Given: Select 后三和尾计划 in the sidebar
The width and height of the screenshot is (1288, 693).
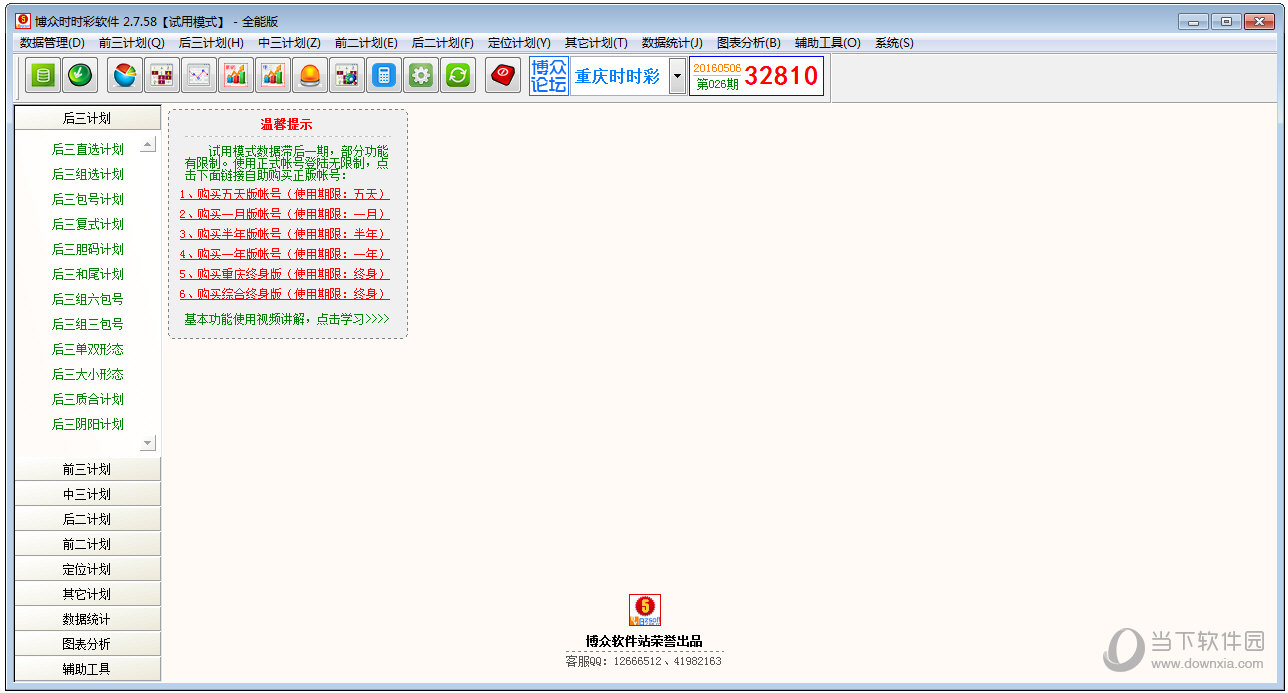Looking at the screenshot, I should 88,274.
